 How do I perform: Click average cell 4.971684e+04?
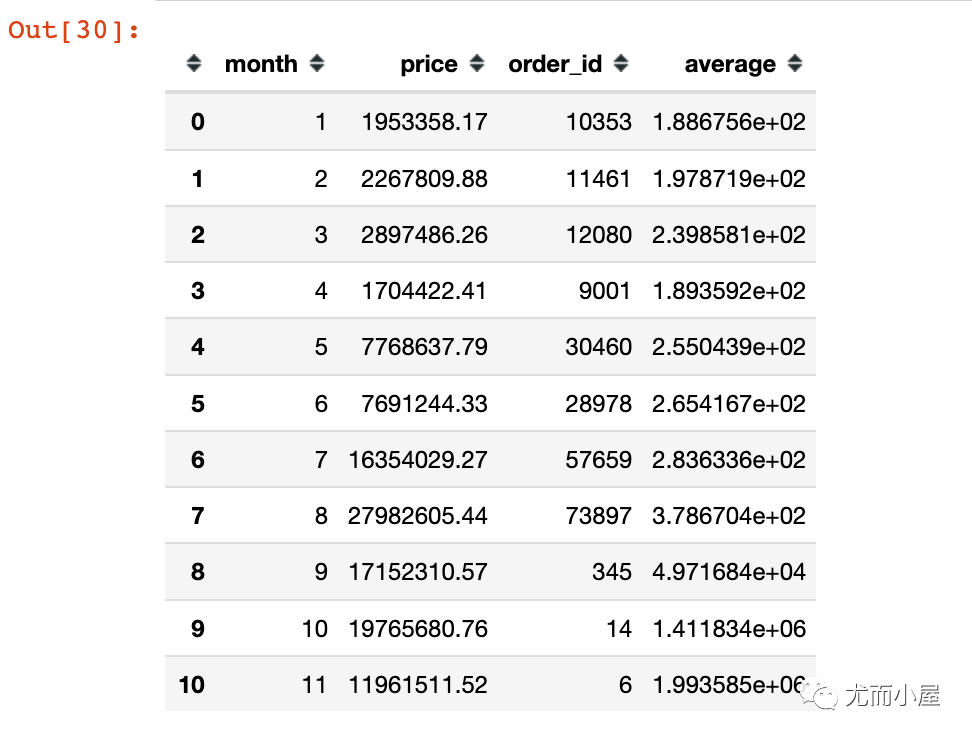click(729, 572)
